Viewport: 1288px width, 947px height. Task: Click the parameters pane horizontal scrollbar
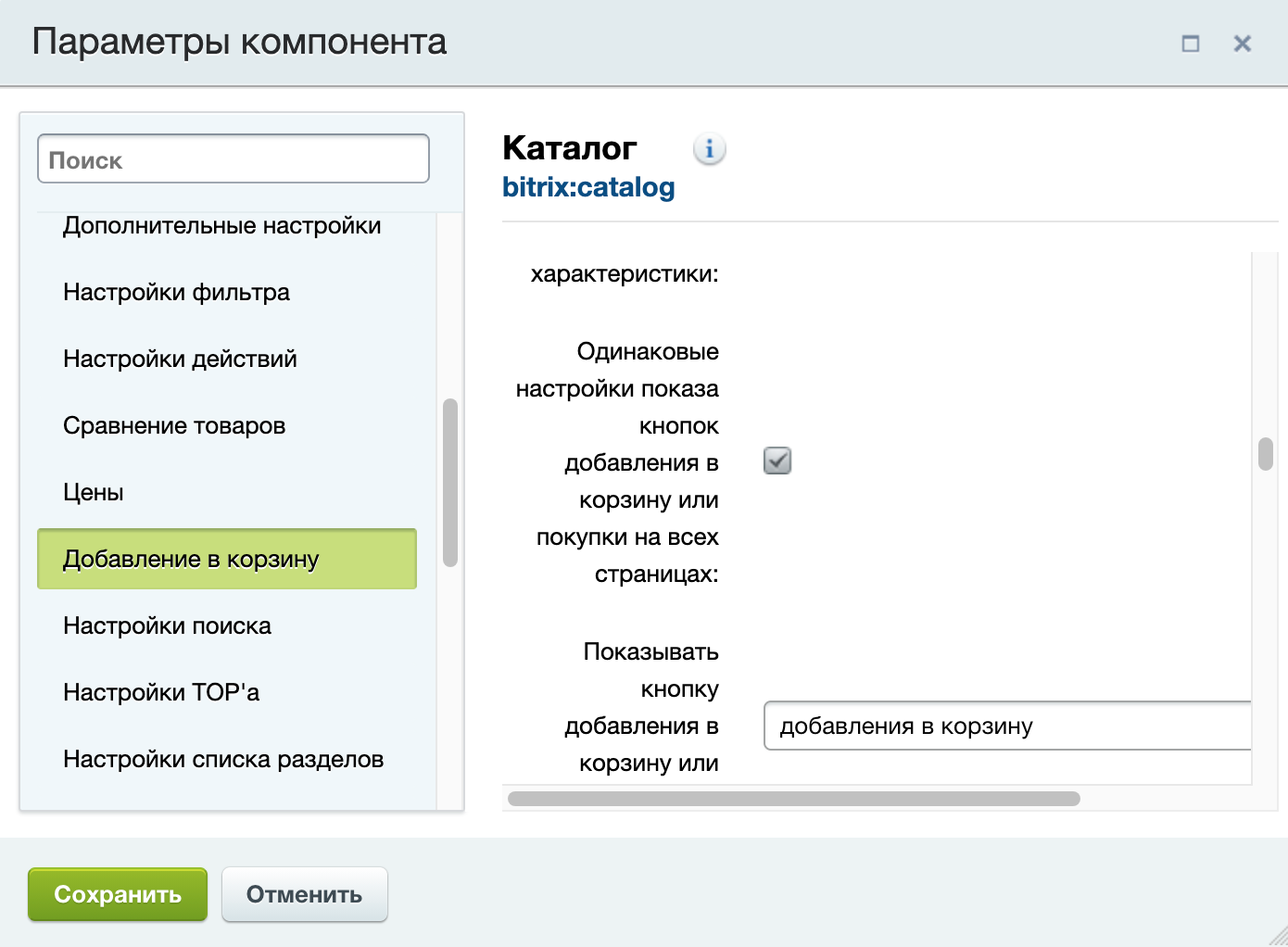coord(794,799)
